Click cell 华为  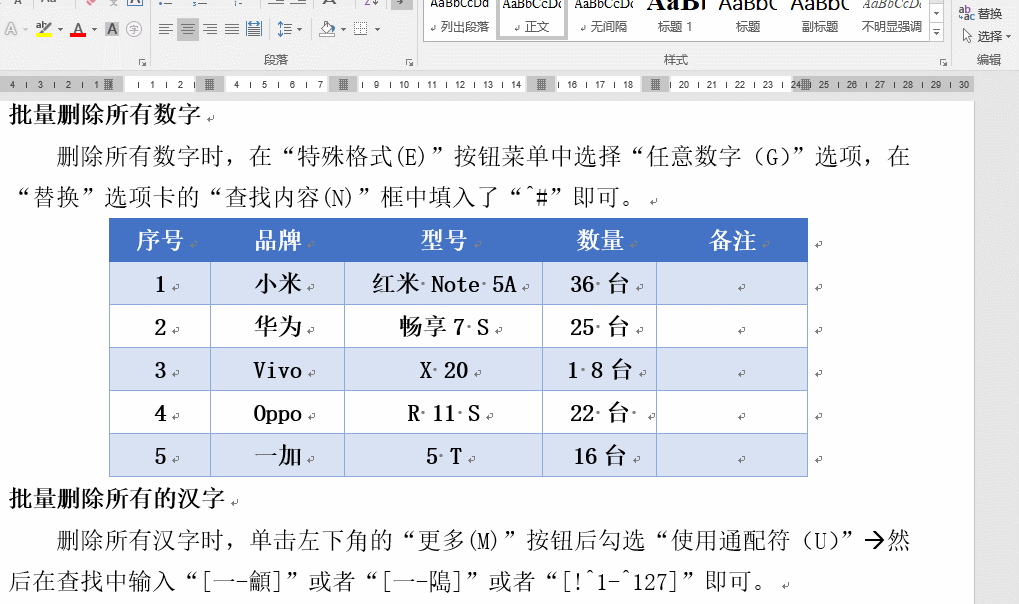tap(278, 327)
